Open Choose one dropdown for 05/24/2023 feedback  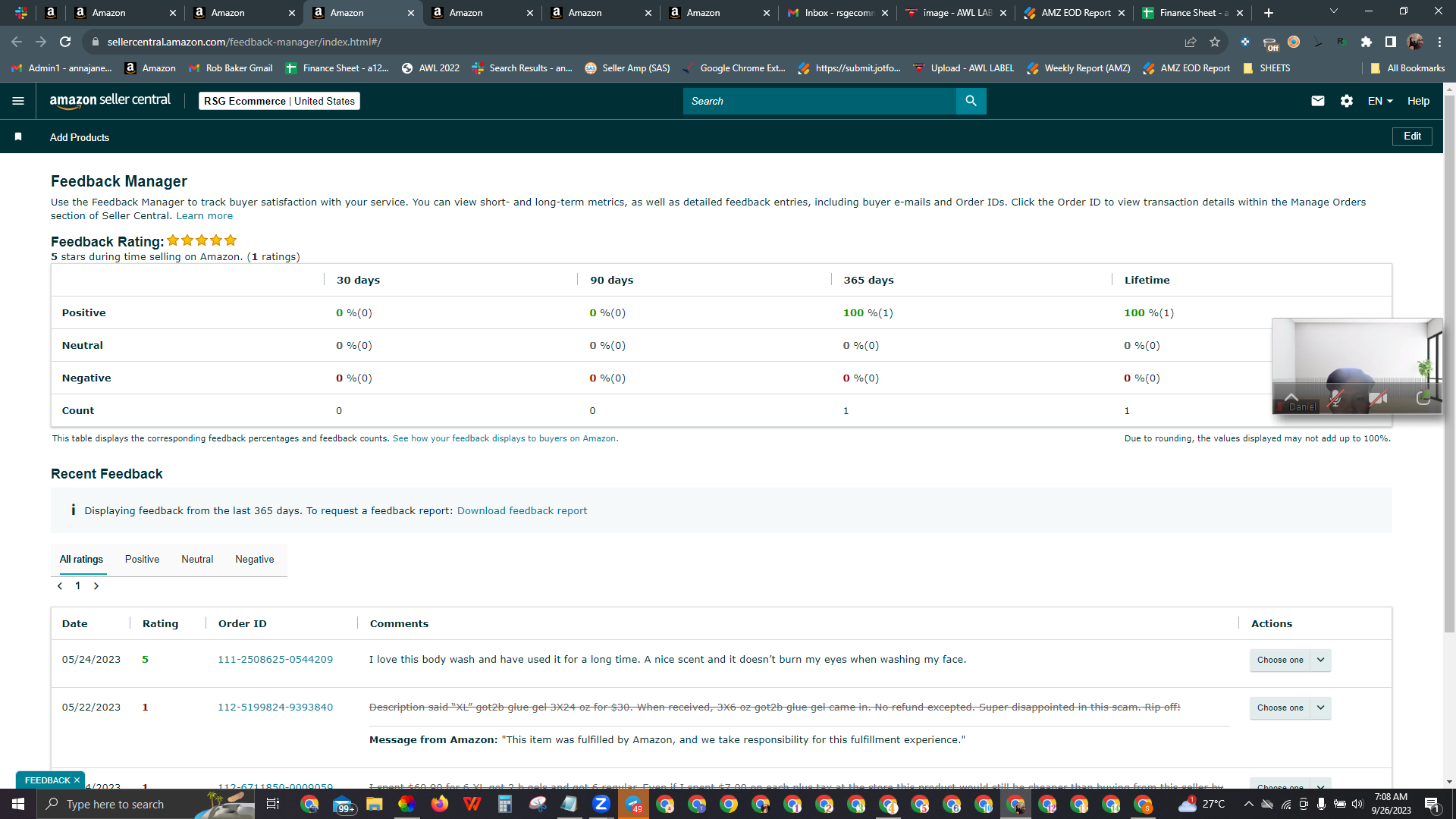click(1291, 660)
